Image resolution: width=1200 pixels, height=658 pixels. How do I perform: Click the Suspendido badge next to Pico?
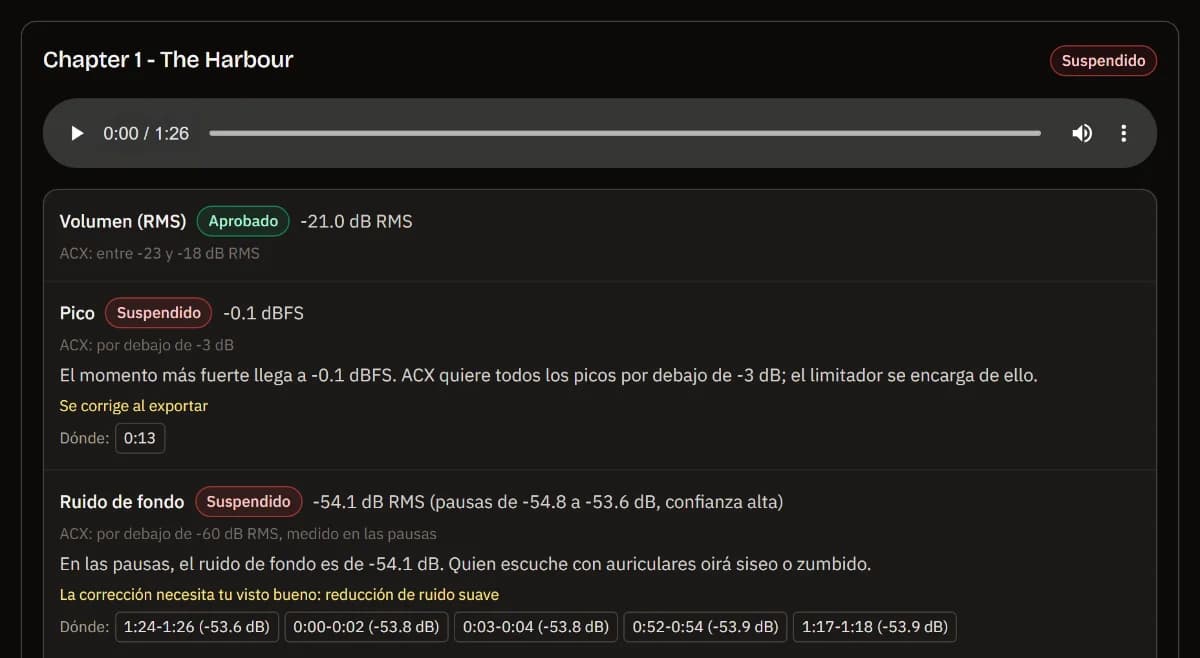(x=159, y=313)
